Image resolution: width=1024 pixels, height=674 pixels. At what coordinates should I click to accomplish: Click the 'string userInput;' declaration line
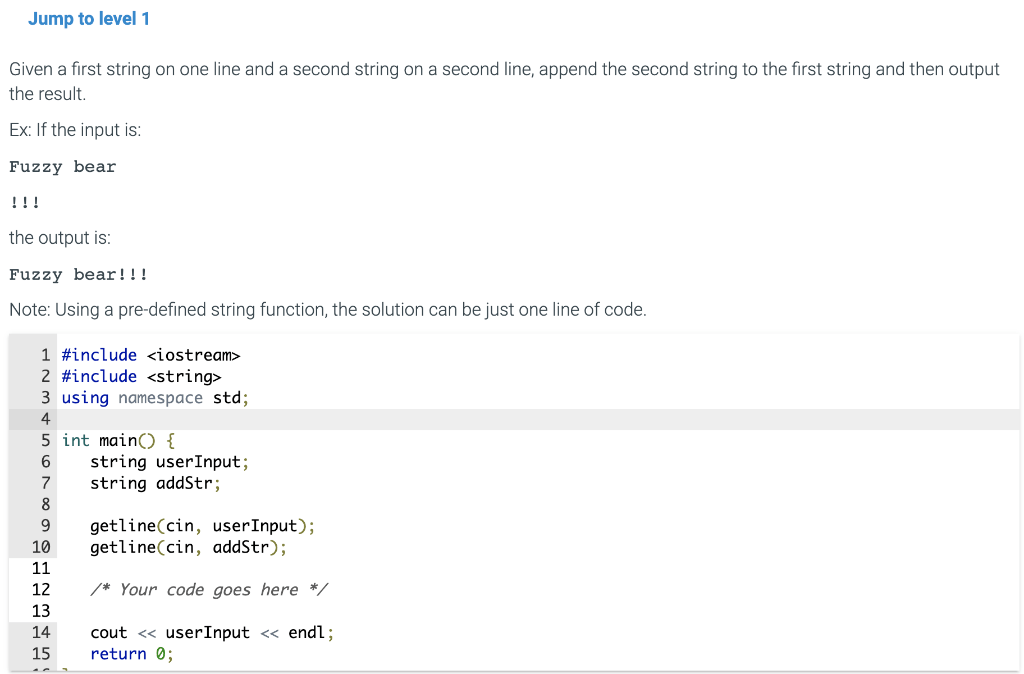click(170, 461)
